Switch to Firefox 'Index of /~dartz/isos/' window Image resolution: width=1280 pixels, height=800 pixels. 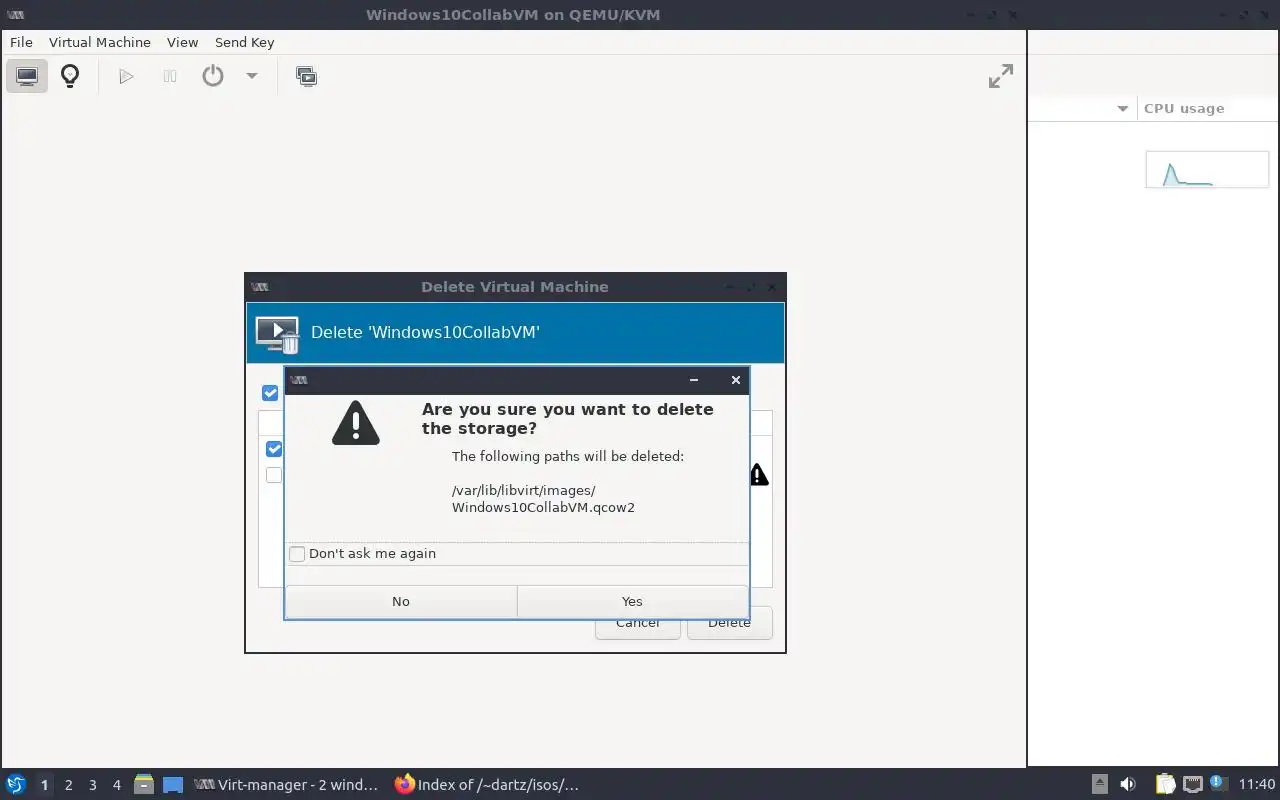487,785
